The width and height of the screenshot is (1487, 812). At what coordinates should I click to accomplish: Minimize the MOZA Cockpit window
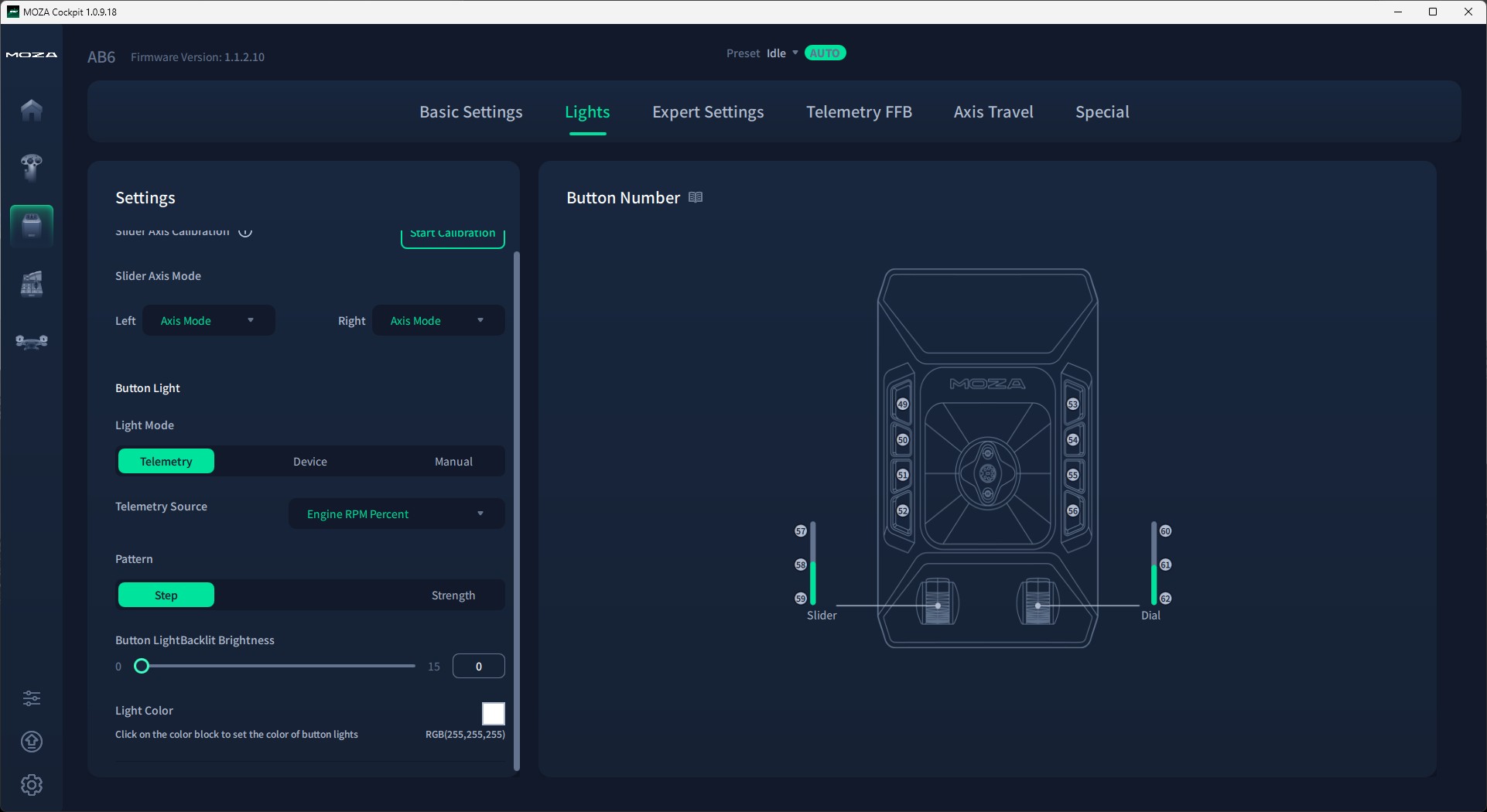[x=1398, y=12]
